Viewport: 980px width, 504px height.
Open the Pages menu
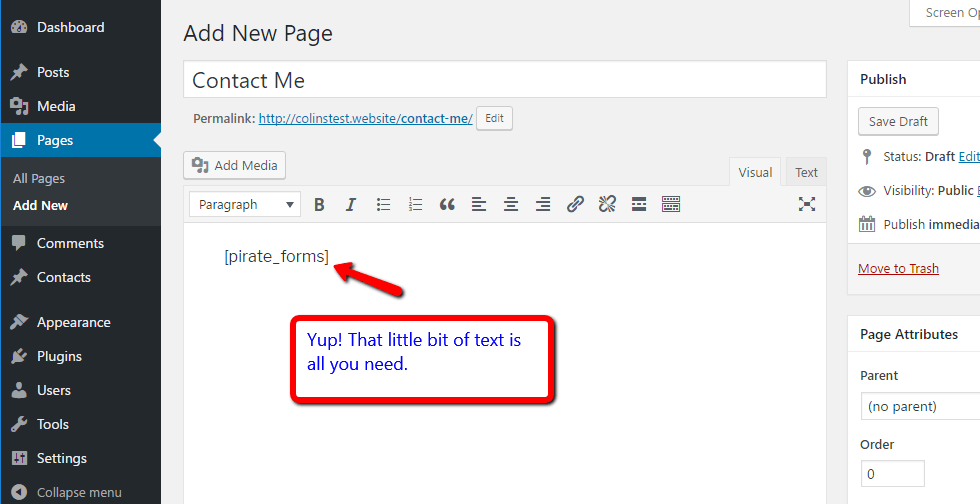(81, 141)
